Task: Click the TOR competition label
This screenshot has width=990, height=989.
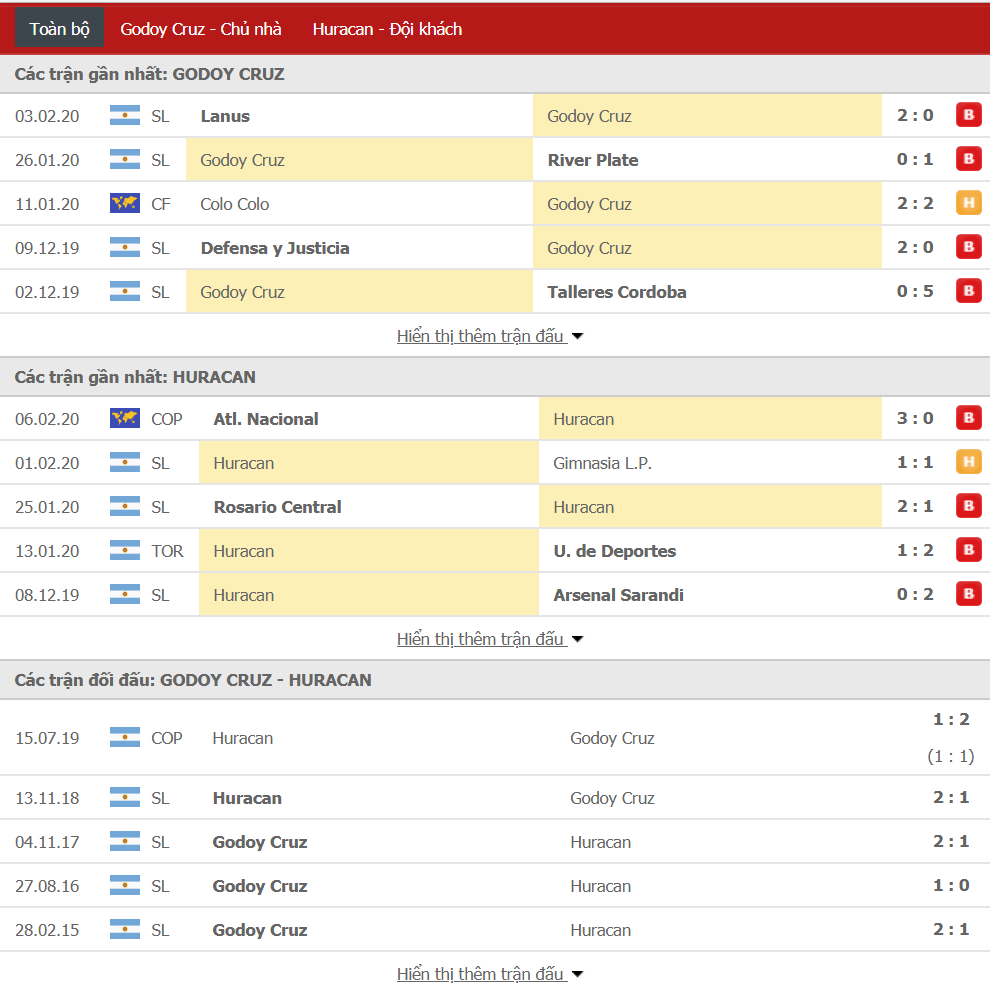Action: (167, 551)
